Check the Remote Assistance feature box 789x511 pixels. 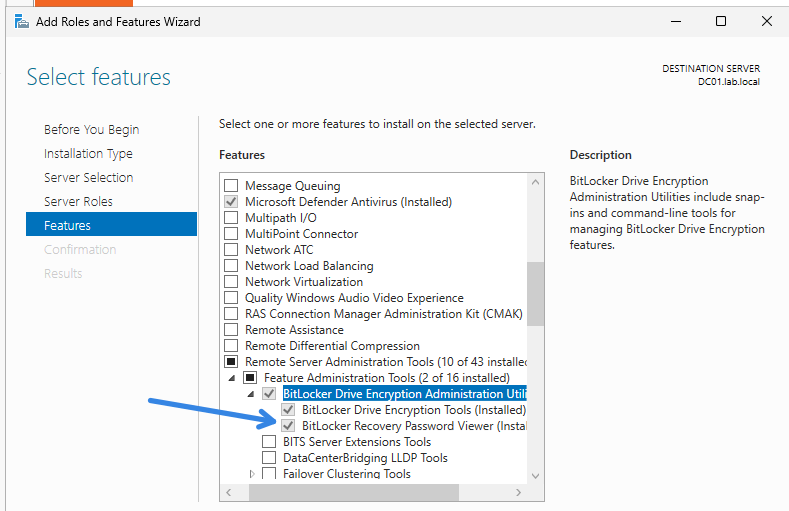click(x=231, y=330)
